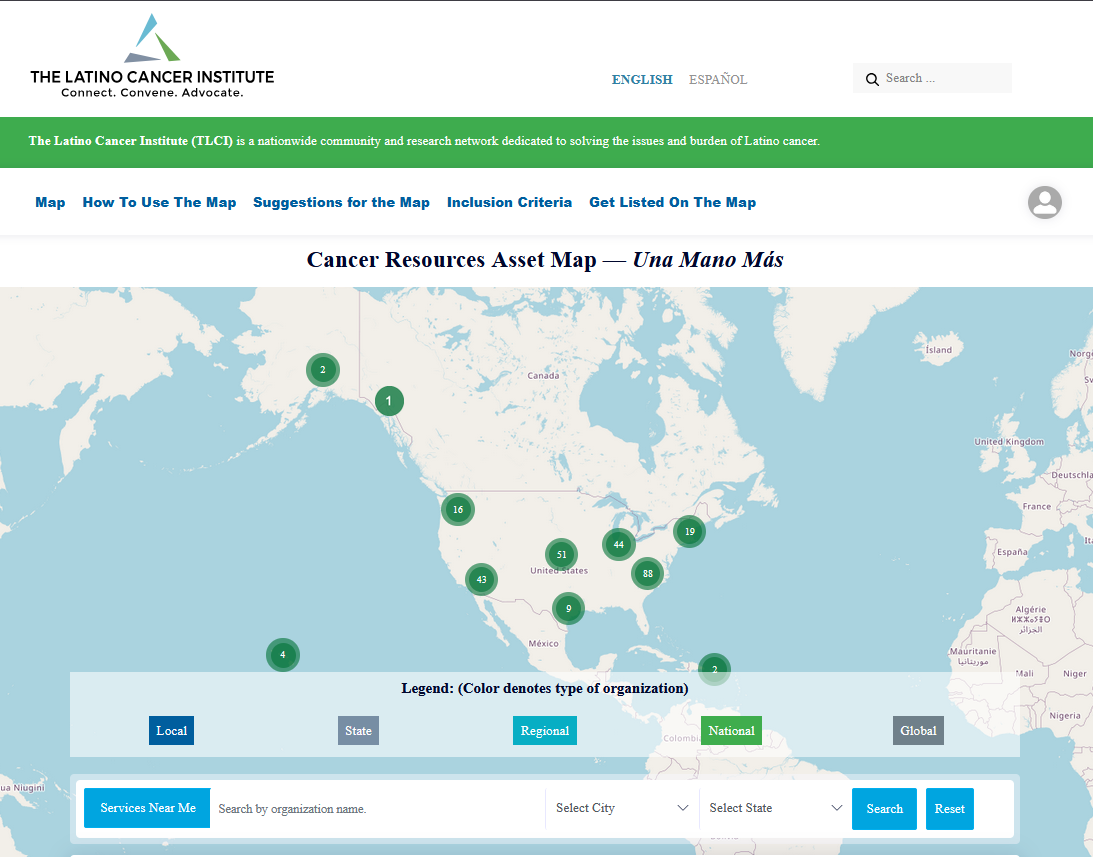
Task: Expand the Select City dropdown
Action: 622,807
